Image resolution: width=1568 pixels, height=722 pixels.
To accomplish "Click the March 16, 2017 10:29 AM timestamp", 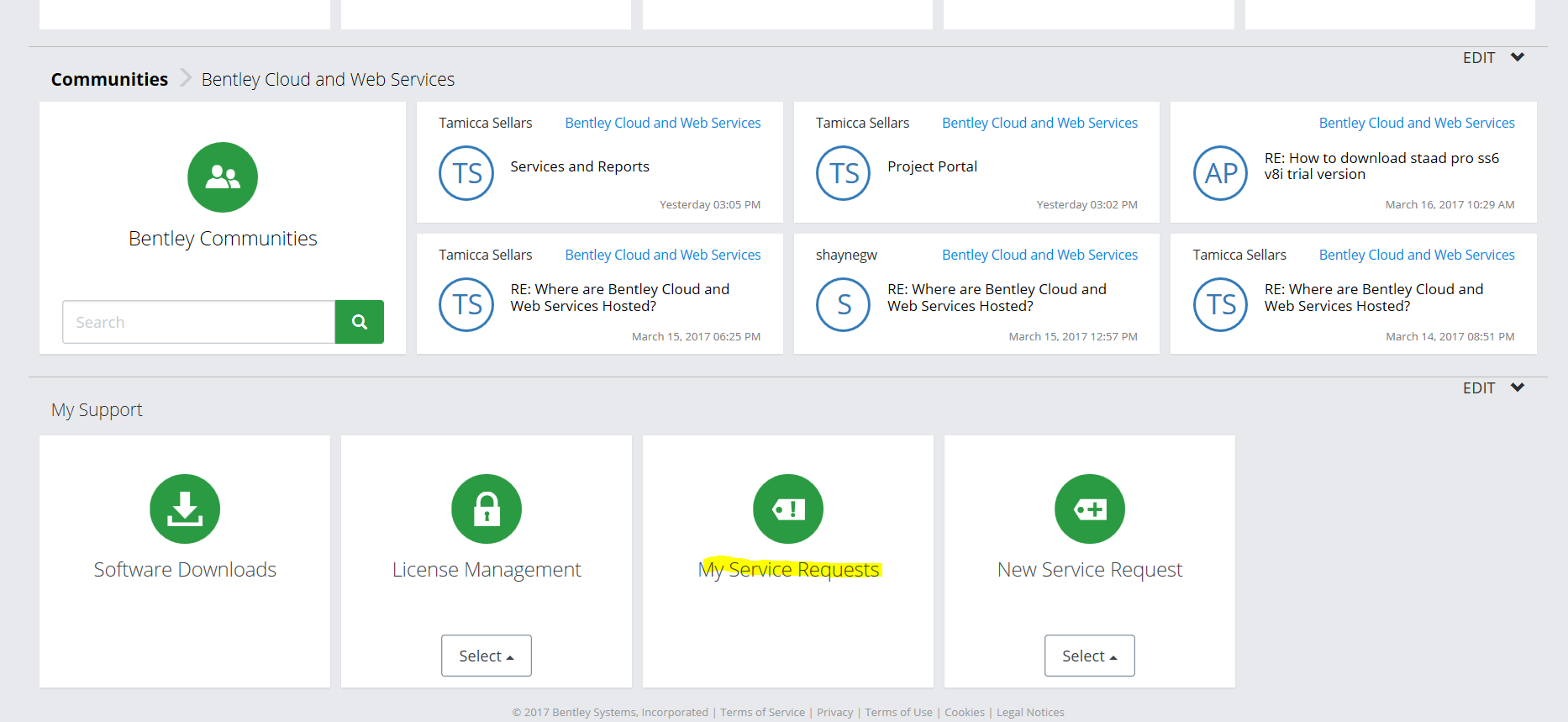I will pyautogui.click(x=1450, y=205).
